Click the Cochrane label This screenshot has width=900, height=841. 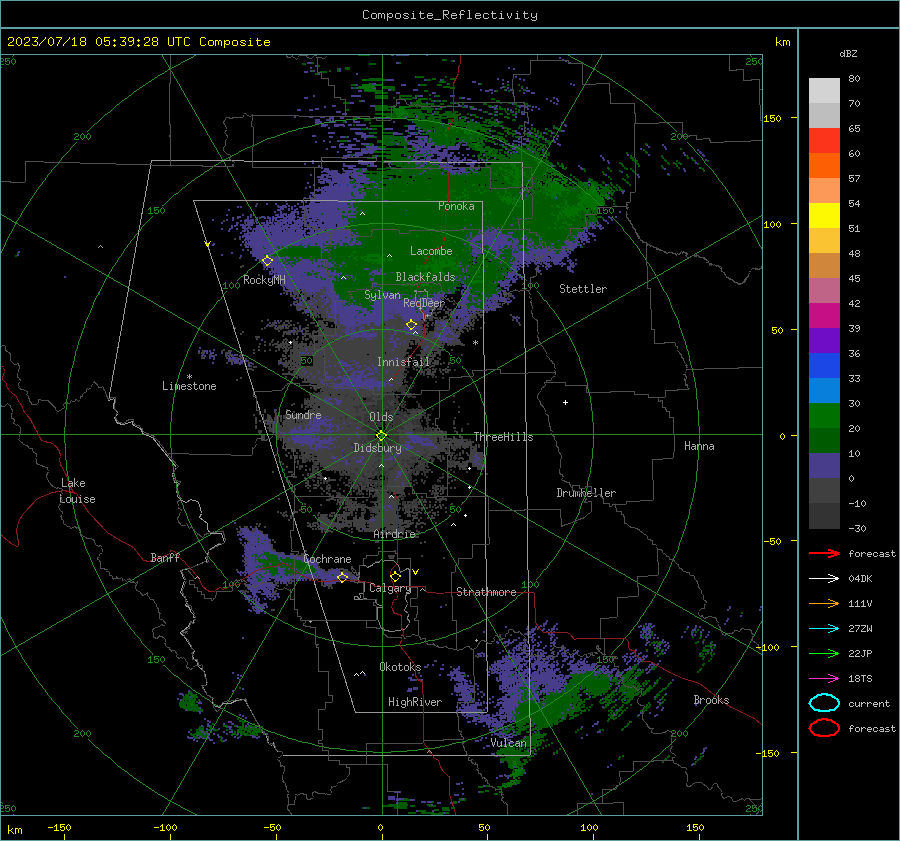(x=327, y=559)
